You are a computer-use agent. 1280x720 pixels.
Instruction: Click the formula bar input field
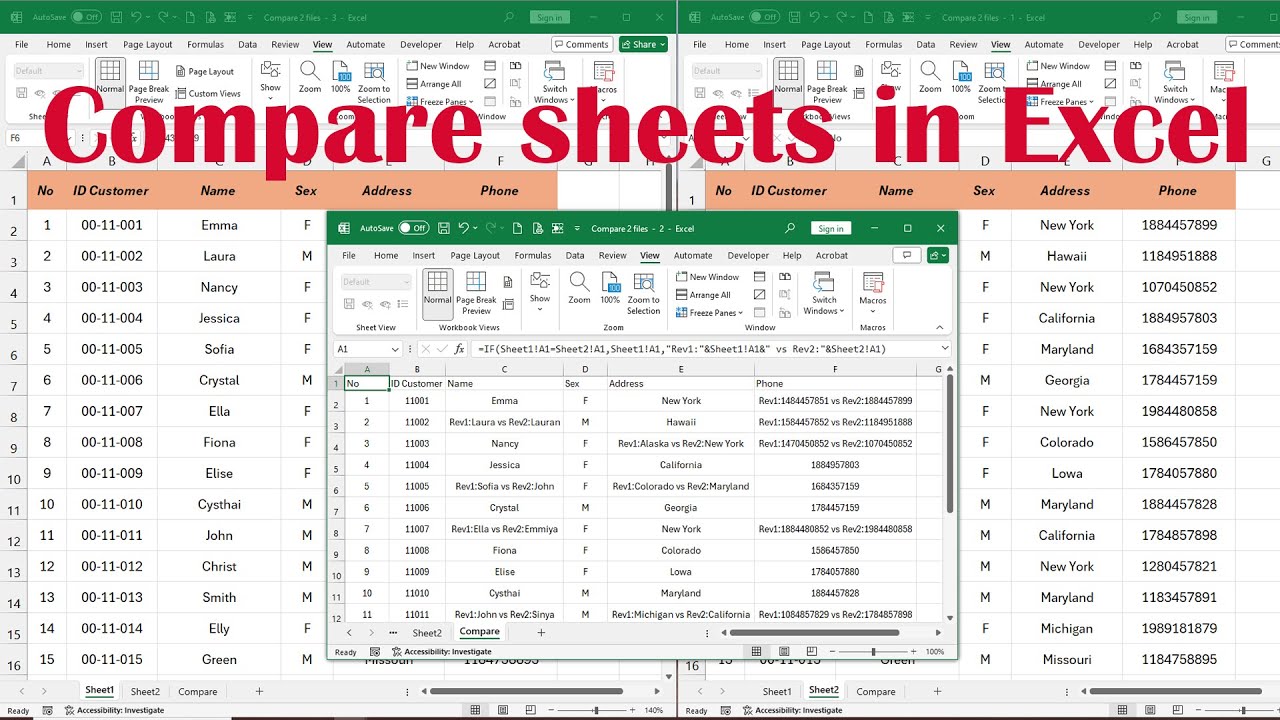[x=704, y=349]
